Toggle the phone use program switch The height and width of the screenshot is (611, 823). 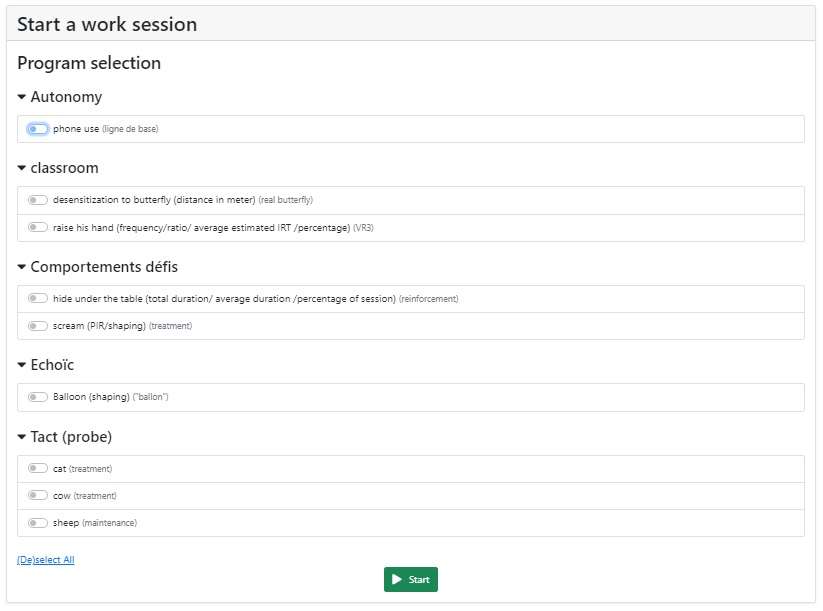(x=38, y=129)
